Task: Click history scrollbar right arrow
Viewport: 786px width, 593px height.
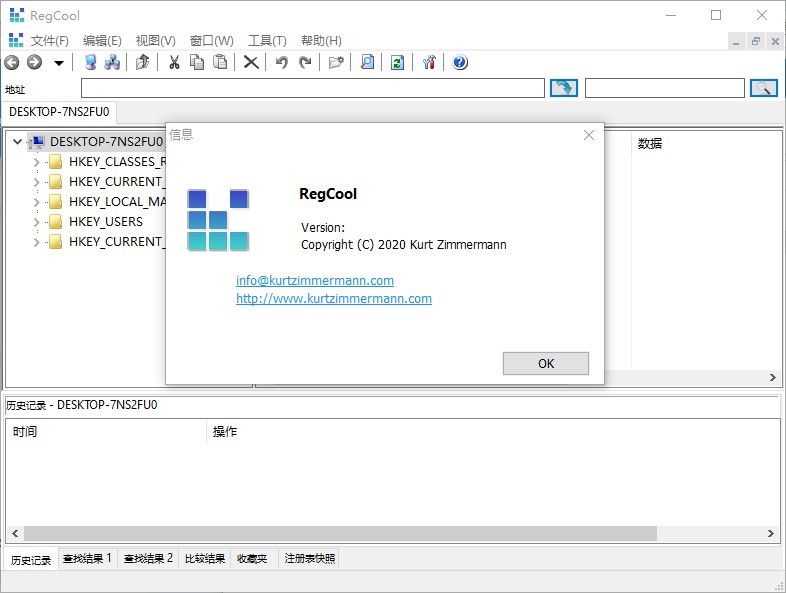Action: pos(771,533)
